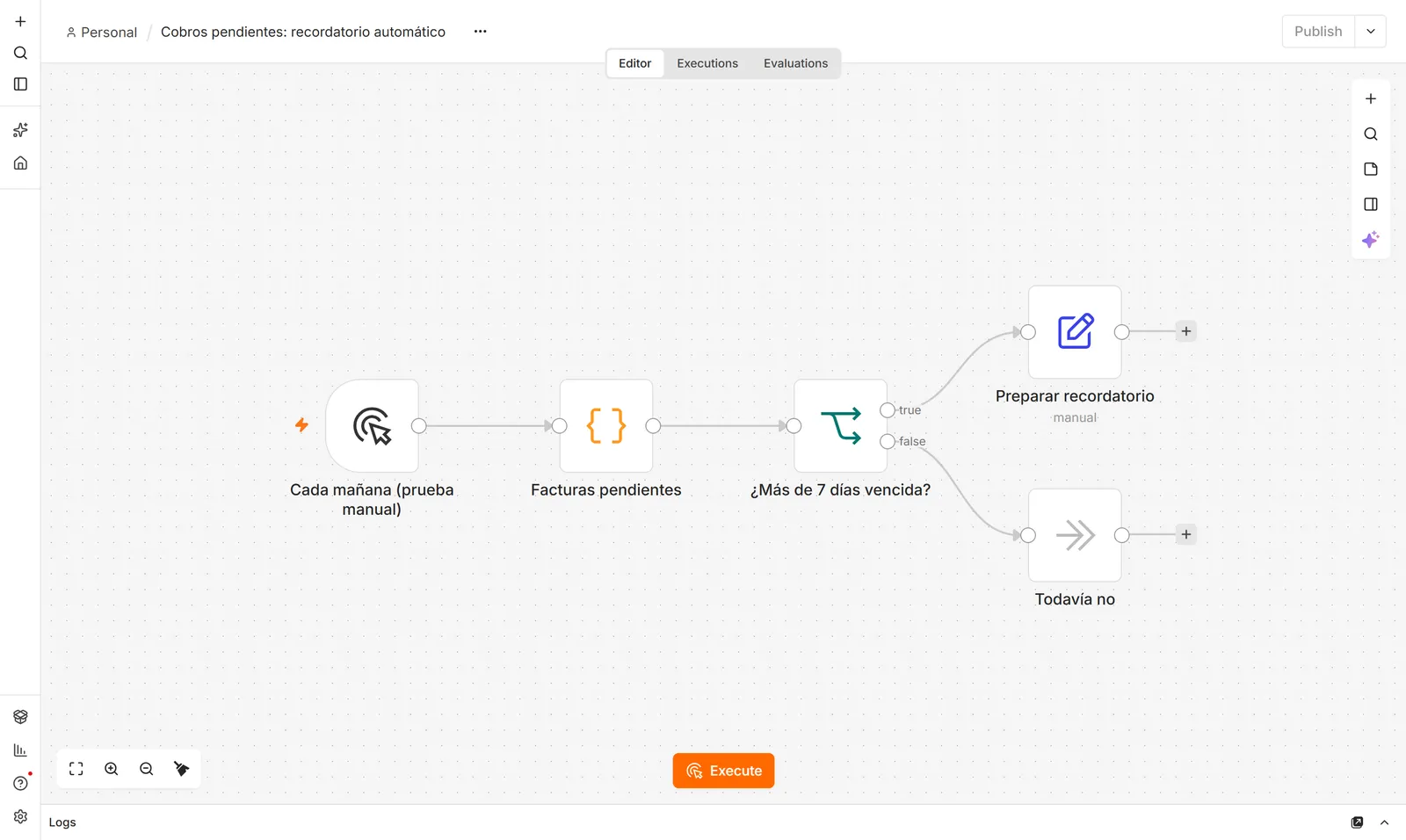Pop out the logs panel
The height and width of the screenshot is (840, 1406).
[1357, 822]
